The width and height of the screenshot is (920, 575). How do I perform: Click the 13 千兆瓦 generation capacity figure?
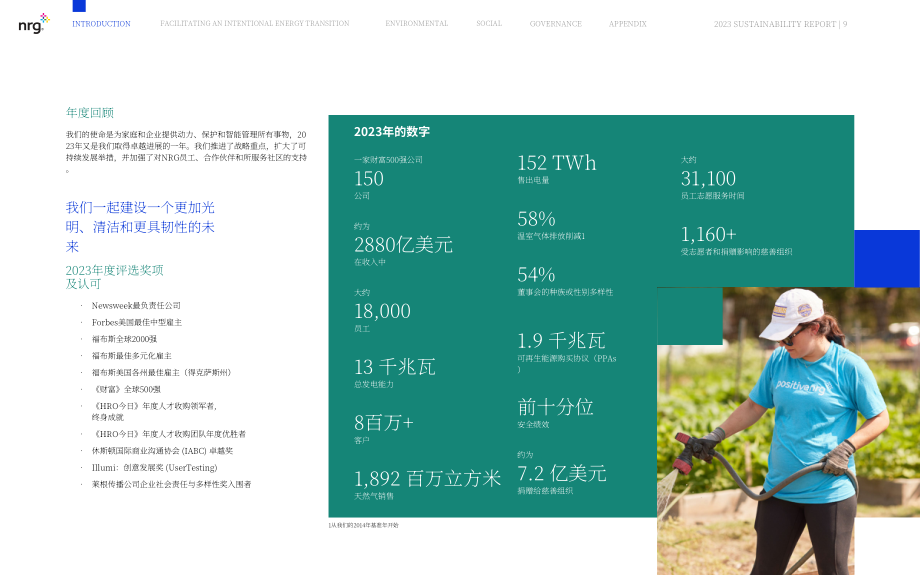pyautogui.click(x=394, y=367)
